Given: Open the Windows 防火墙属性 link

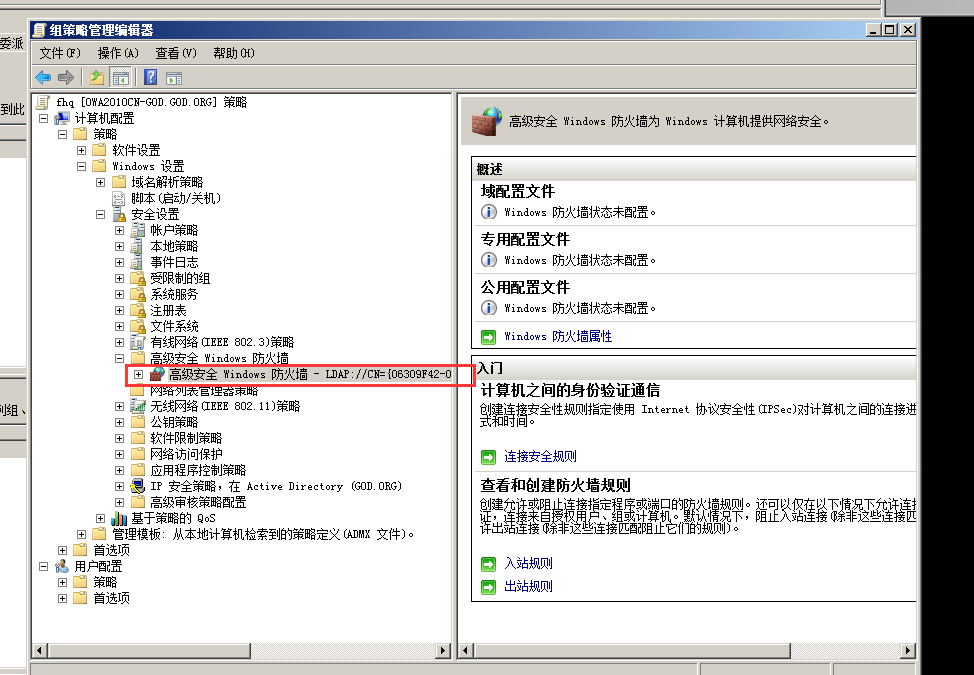Looking at the screenshot, I should click(558, 337).
